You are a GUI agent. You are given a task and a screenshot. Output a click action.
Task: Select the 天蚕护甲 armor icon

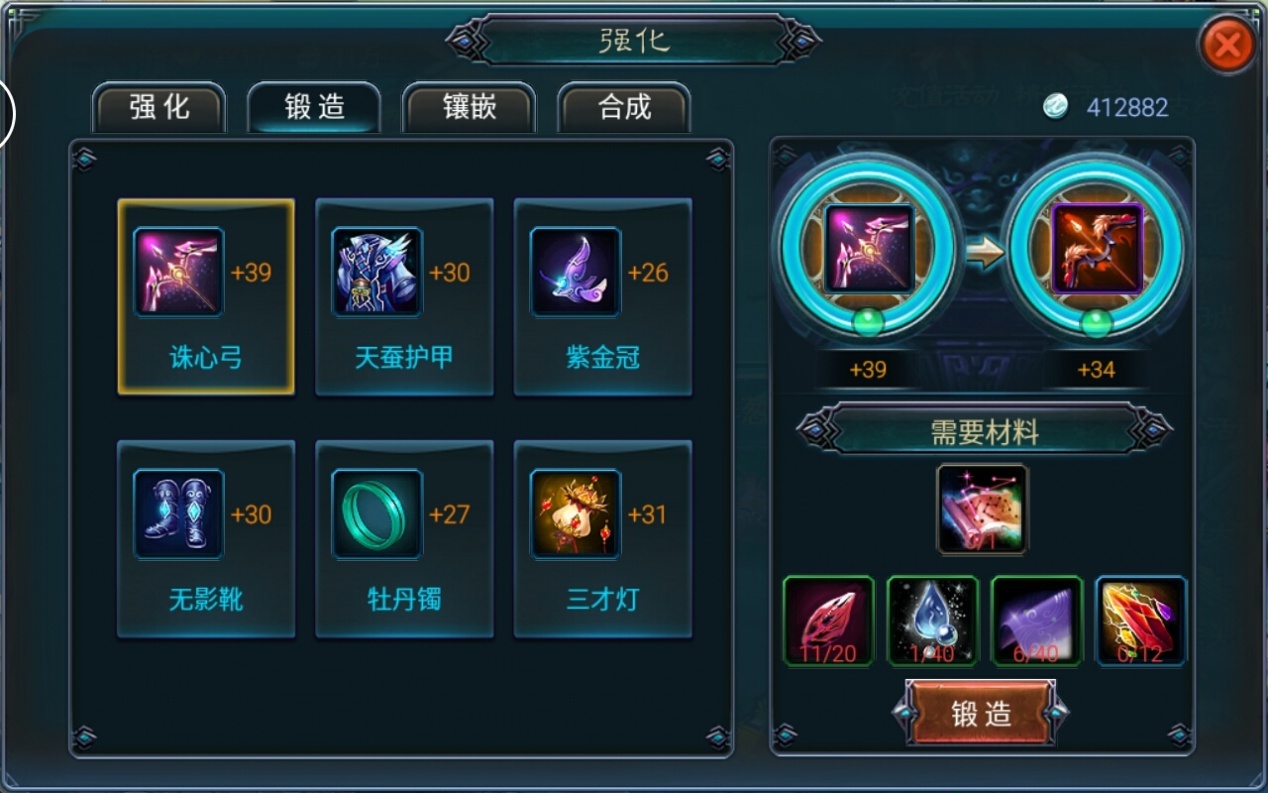pyautogui.click(x=377, y=272)
